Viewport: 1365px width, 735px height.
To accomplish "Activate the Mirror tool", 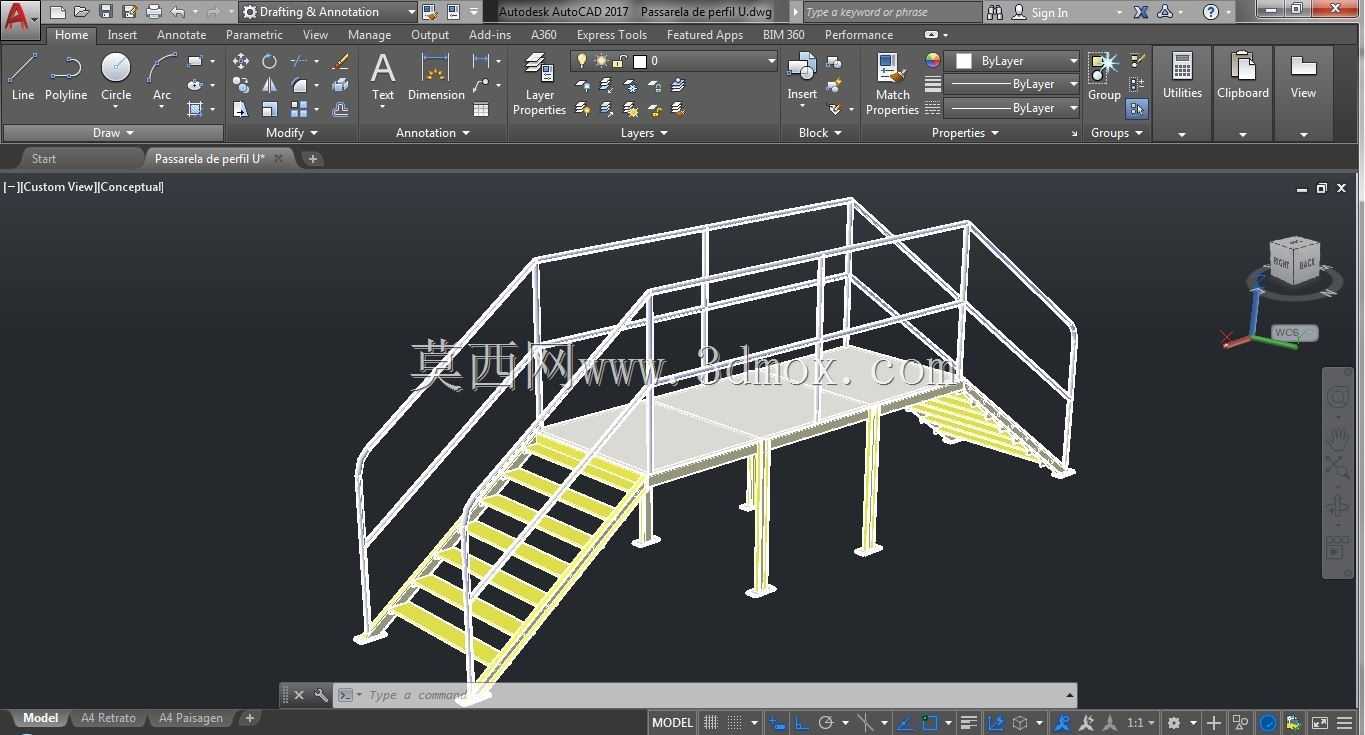I will click(x=269, y=85).
